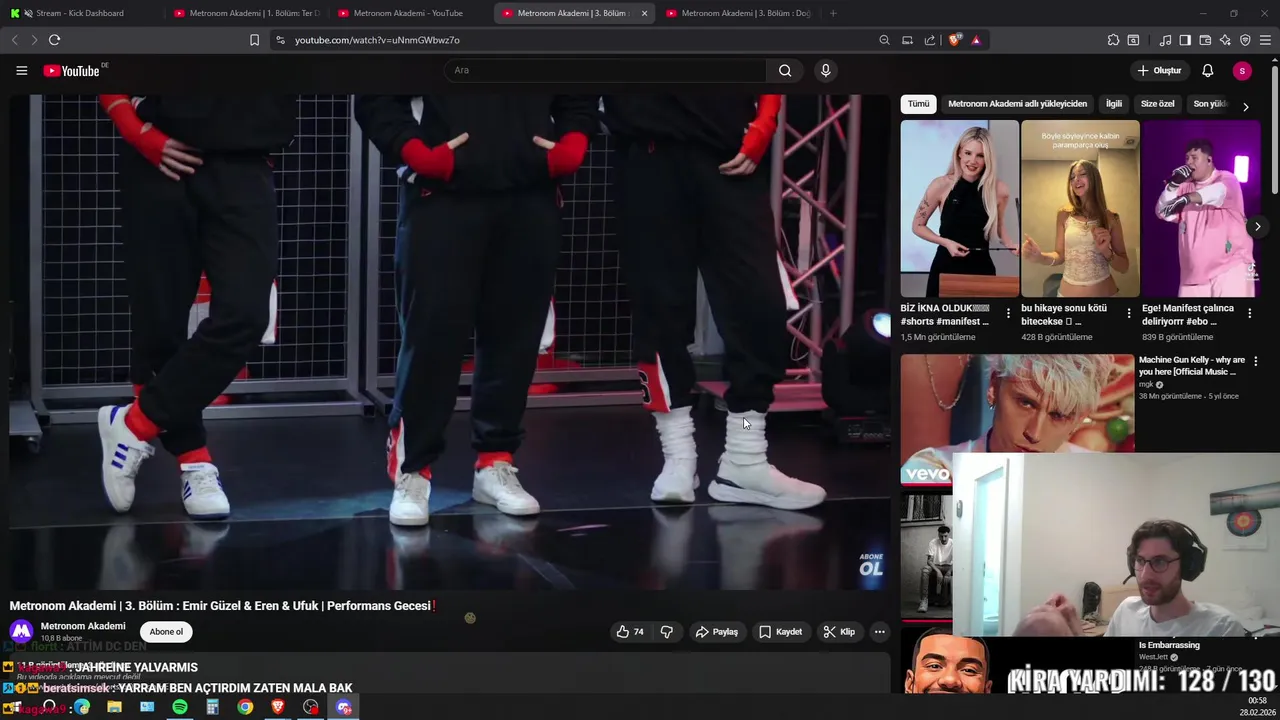Open the YouTube hamburger guide menu
Viewport: 1280px width, 720px height.
click(x=21, y=70)
